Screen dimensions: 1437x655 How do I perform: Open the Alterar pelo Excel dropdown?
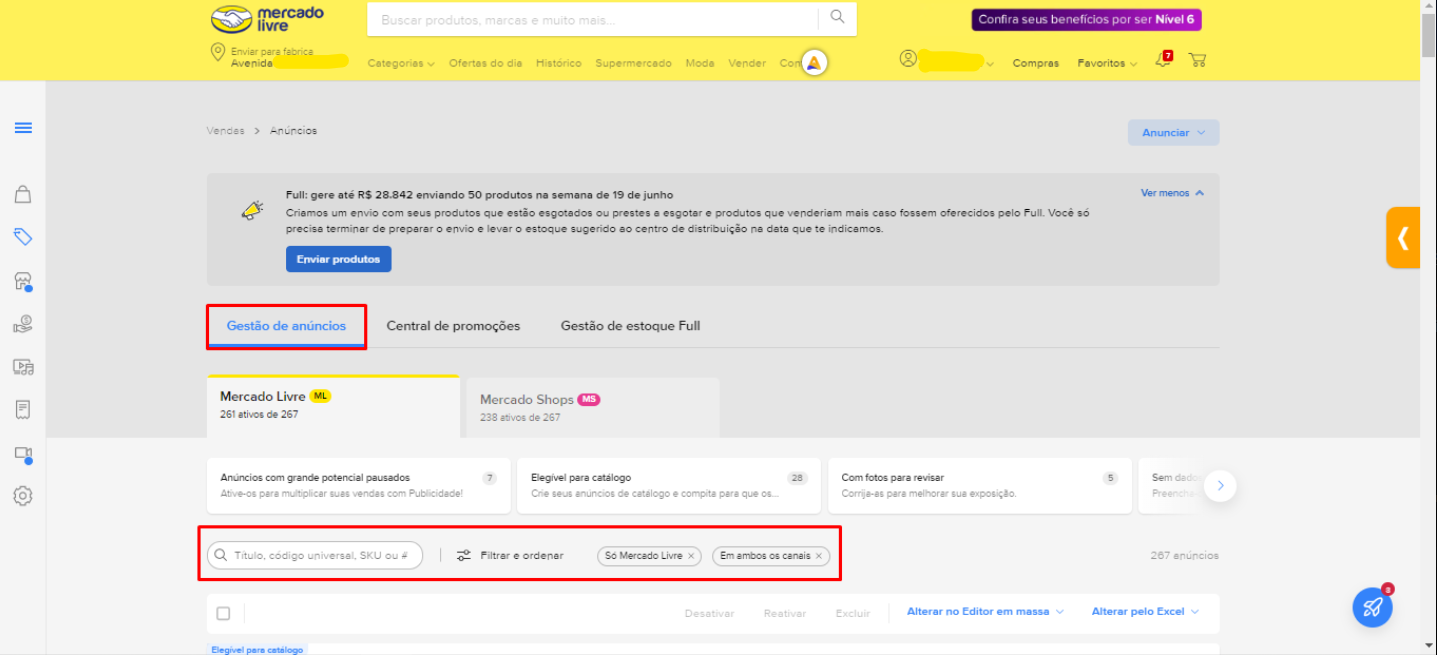pos(1143,611)
